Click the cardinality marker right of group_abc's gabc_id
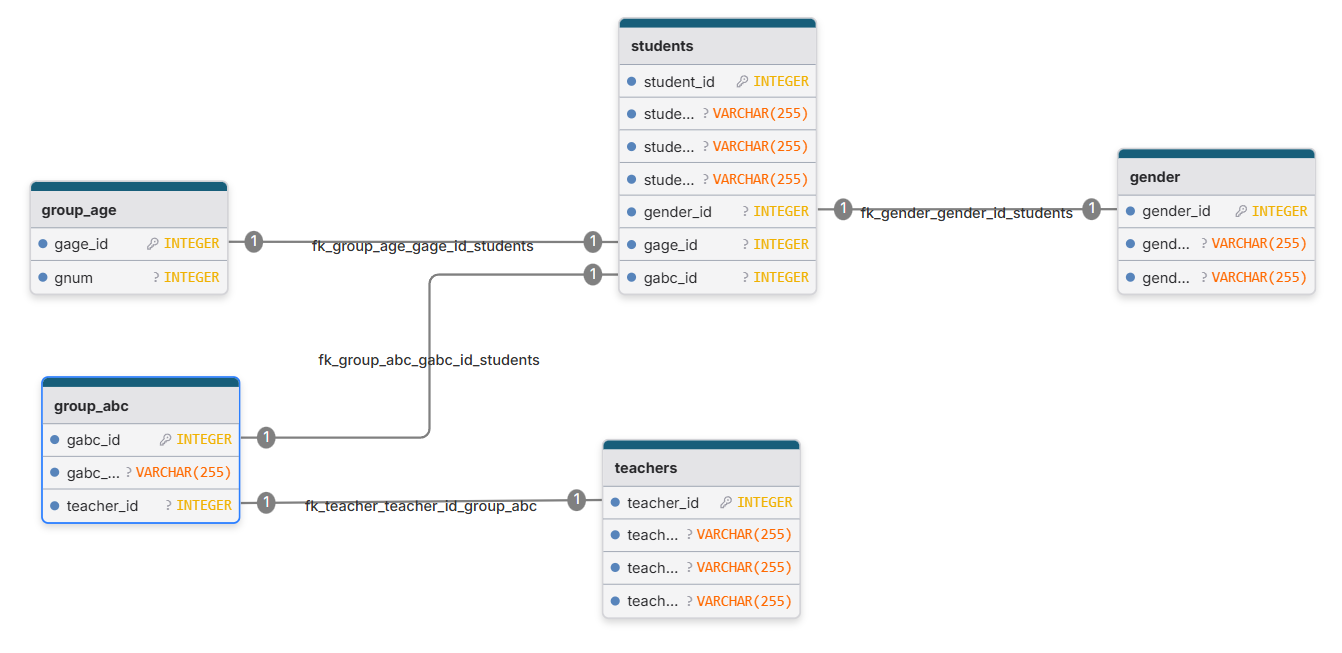1342x653 pixels. (x=266, y=437)
